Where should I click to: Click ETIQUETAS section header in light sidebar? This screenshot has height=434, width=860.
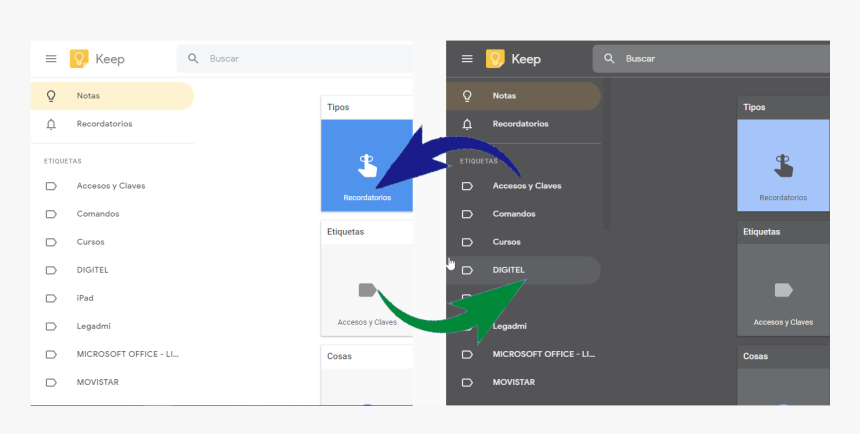[63, 161]
